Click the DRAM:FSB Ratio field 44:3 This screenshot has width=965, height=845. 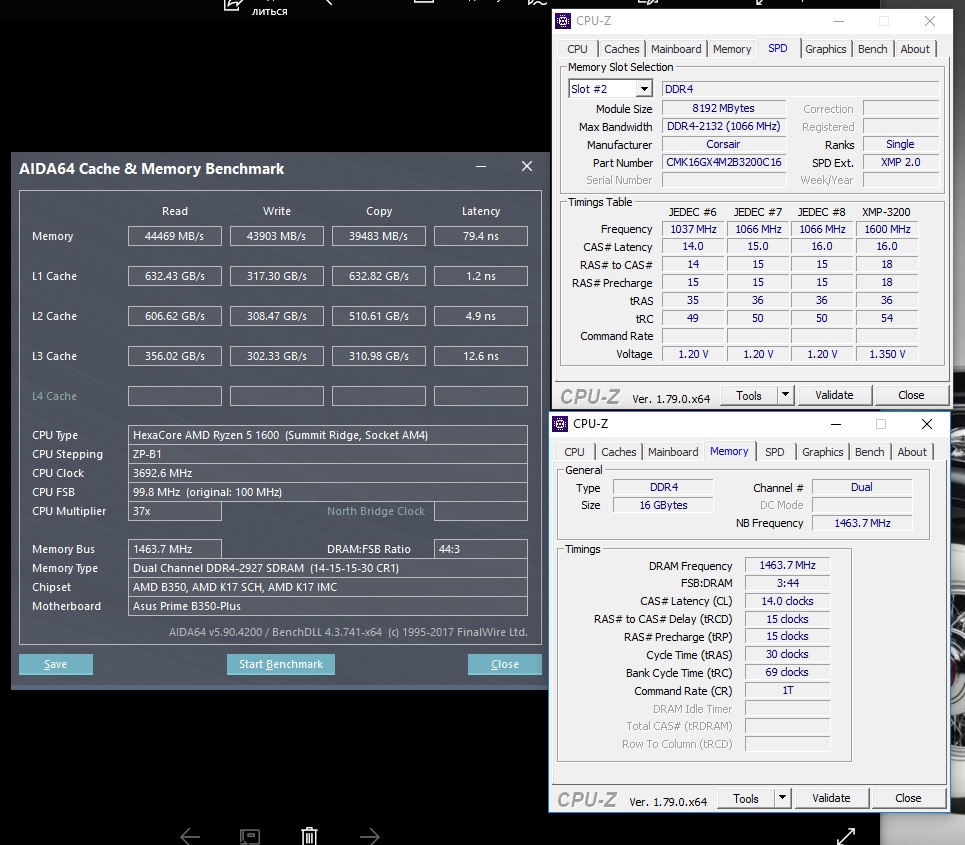pyautogui.click(x=481, y=549)
